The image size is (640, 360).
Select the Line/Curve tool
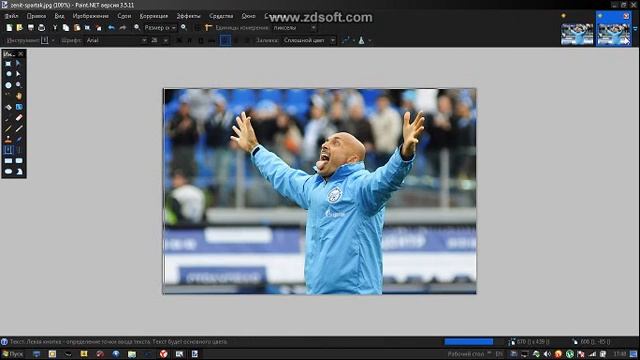click(x=19, y=150)
